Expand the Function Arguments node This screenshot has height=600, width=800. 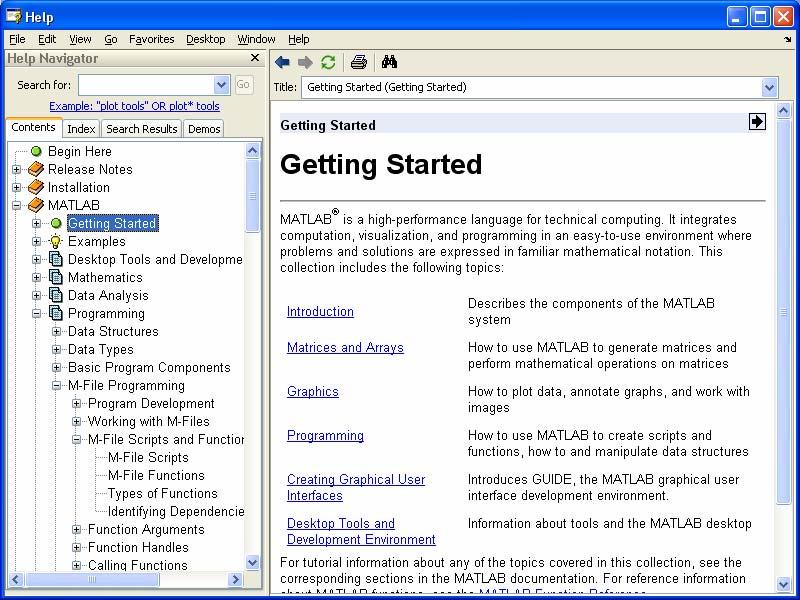[76, 529]
